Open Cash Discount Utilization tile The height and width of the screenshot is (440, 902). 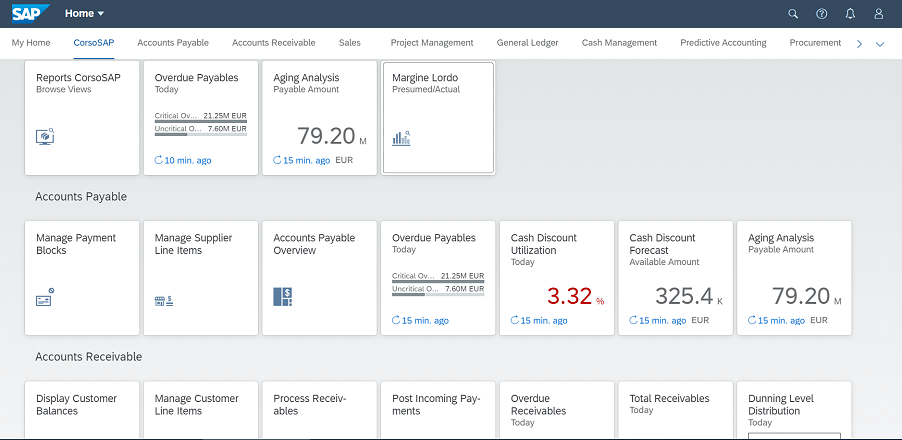[557, 278]
